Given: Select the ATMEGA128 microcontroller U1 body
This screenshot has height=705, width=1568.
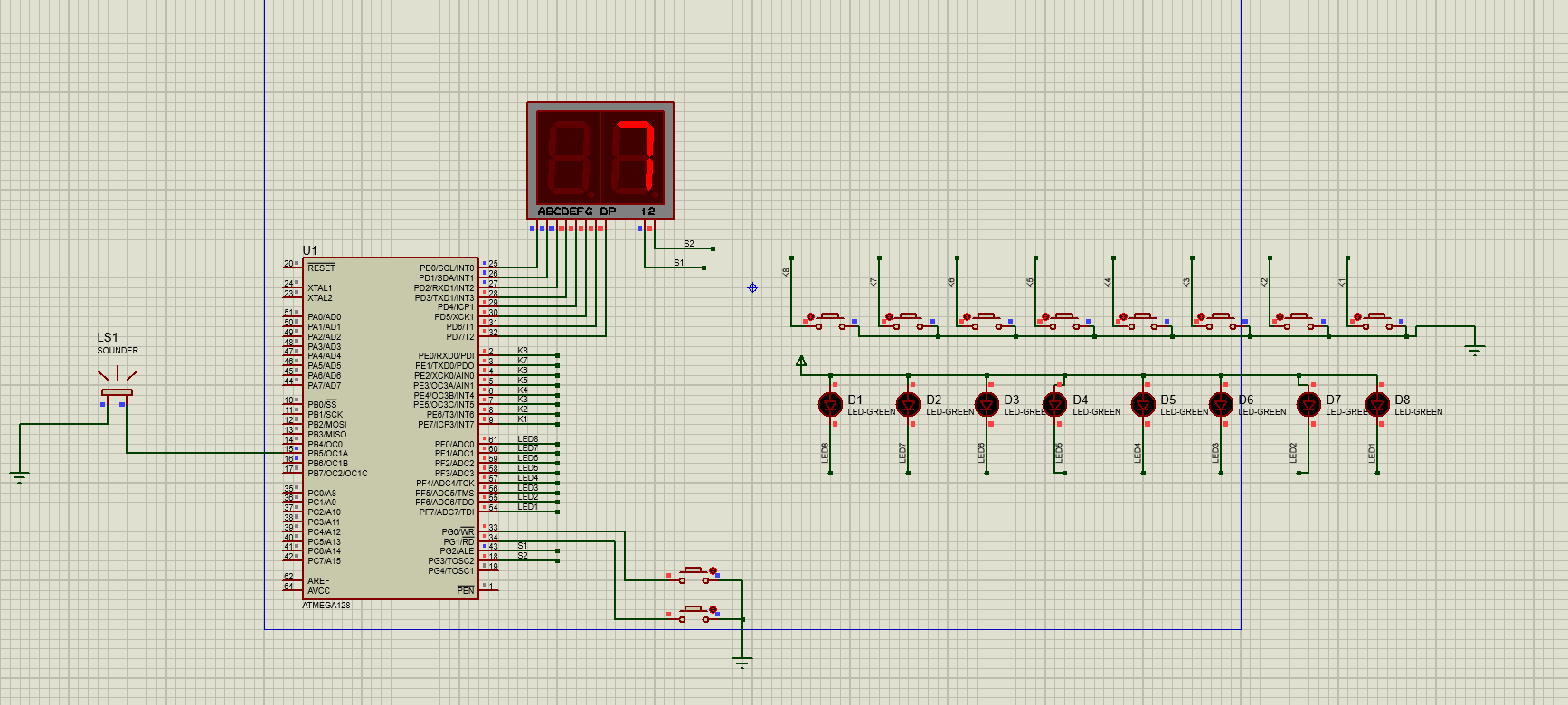Looking at the screenshot, I should pyautogui.click(x=390, y=428).
